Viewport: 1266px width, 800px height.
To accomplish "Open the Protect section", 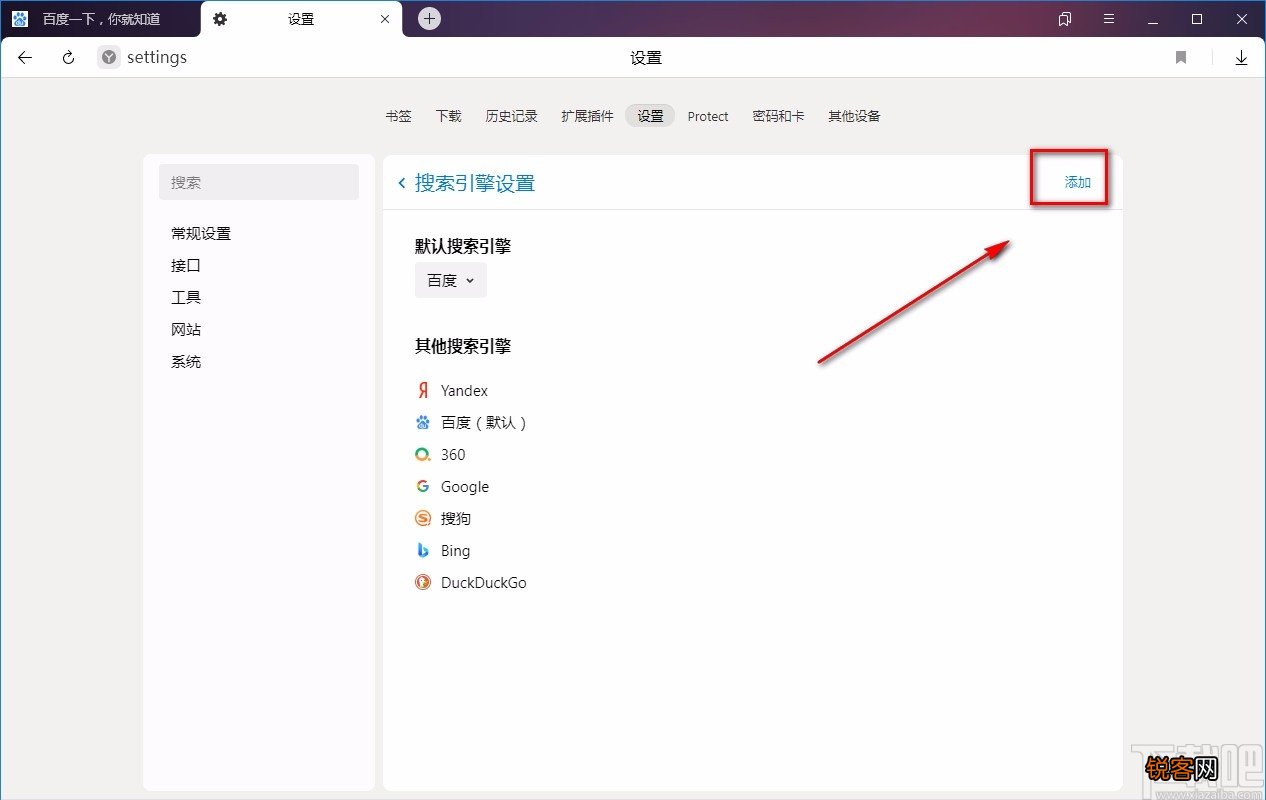I will pyautogui.click(x=708, y=116).
